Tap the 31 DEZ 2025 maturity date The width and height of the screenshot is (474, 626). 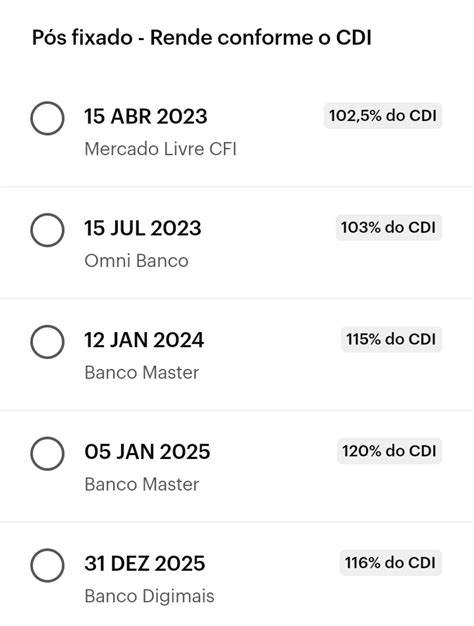[145, 564]
